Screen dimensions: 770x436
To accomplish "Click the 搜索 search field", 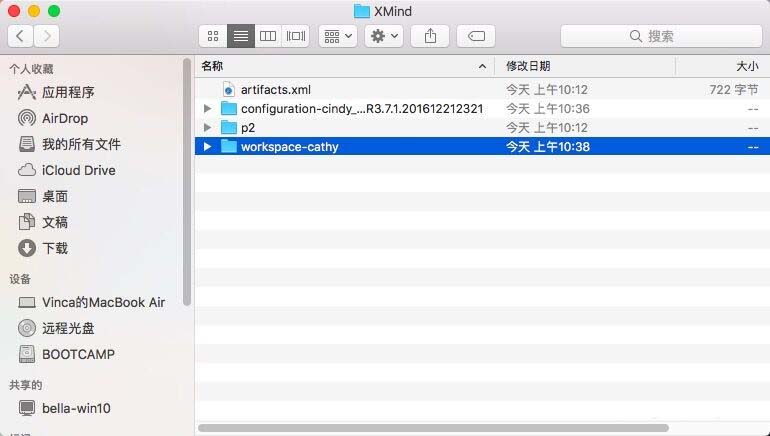I will [x=661, y=36].
